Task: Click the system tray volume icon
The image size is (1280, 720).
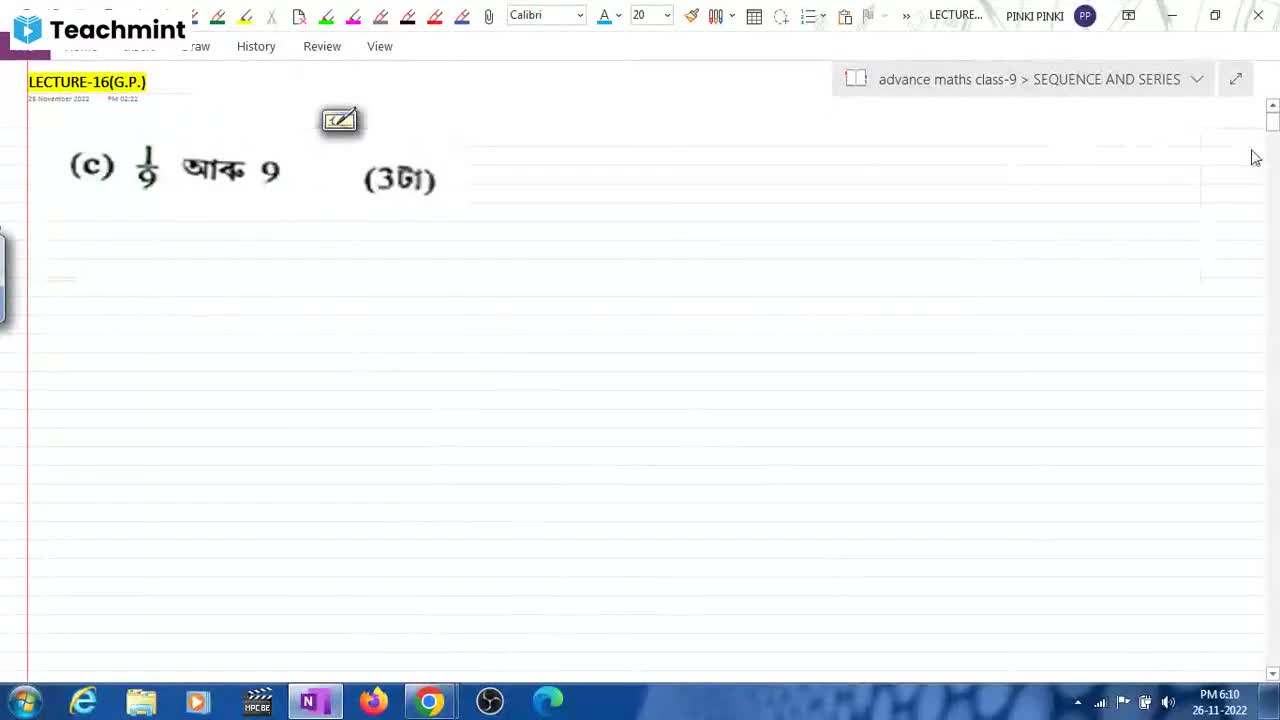Action: click(1167, 702)
